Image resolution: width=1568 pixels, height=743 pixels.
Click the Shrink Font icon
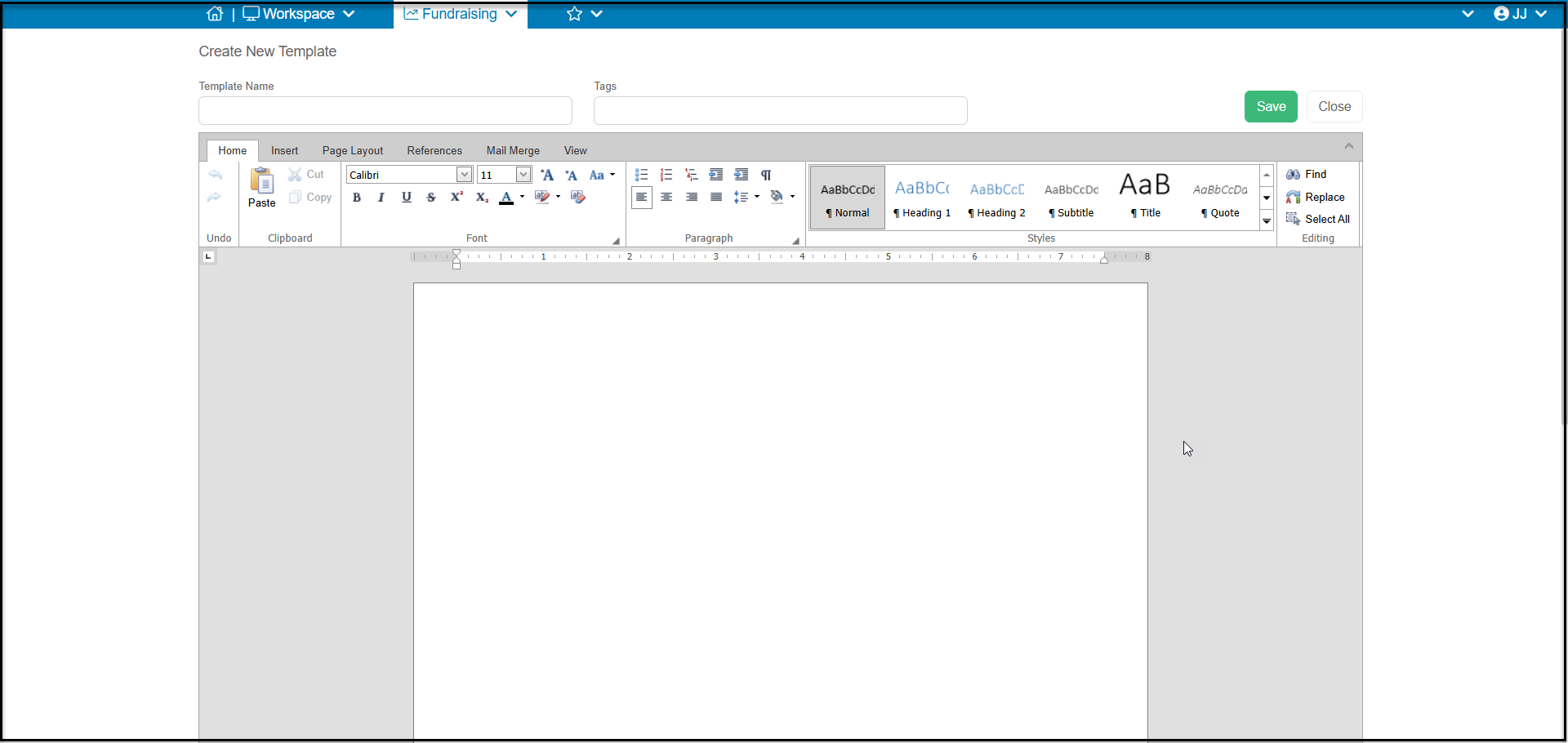[x=572, y=175]
